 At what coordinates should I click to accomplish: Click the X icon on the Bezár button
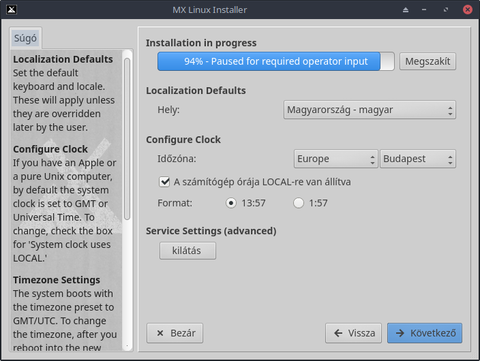[x=160, y=333]
